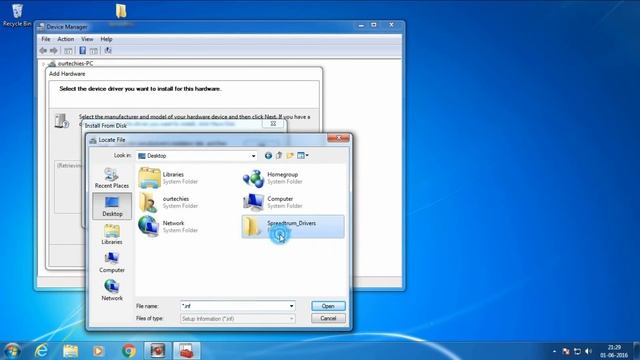This screenshot has height=360, width=640.
Task: Expand the File name dropdown arrow
Action: (291, 306)
